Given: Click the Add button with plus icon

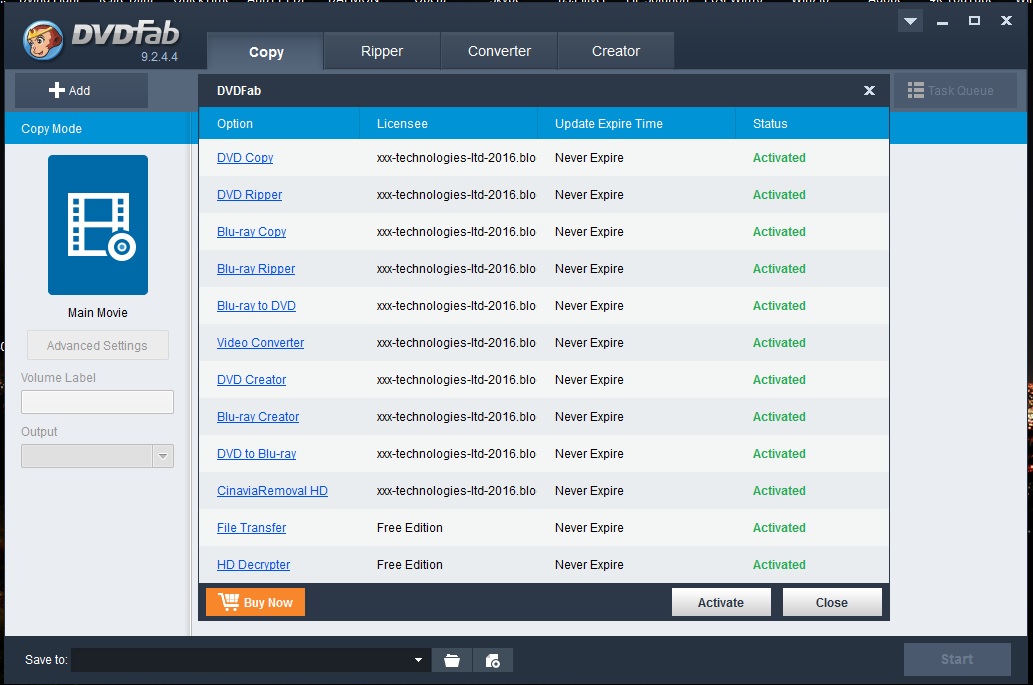Looking at the screenshot, I should [x=81, y=90].
